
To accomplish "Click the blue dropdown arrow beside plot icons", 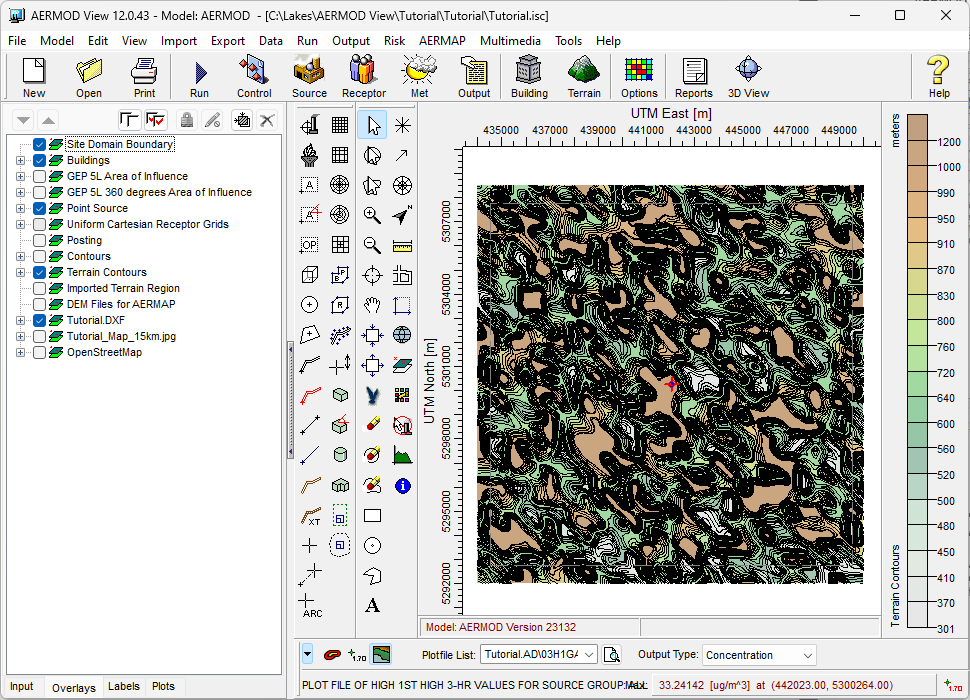I will (307, 654).
